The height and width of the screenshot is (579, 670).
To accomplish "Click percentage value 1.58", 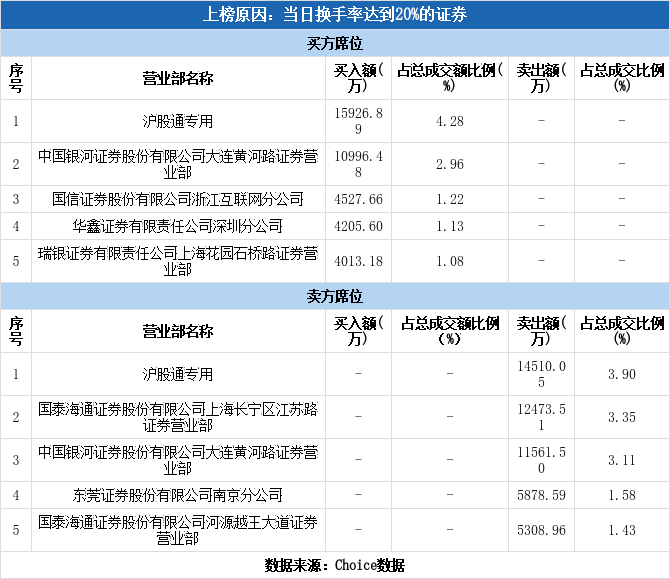I will coord(622,495).
